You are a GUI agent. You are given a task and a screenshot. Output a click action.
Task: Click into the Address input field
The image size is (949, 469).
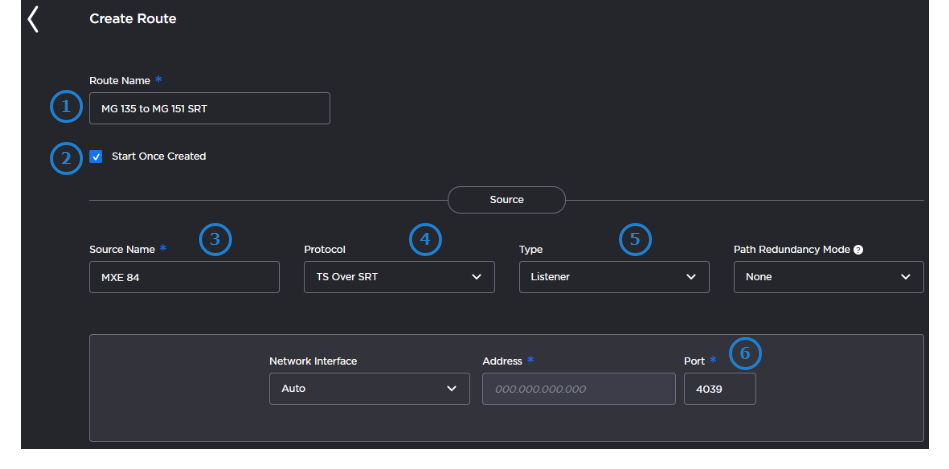[x=578, y=389]
